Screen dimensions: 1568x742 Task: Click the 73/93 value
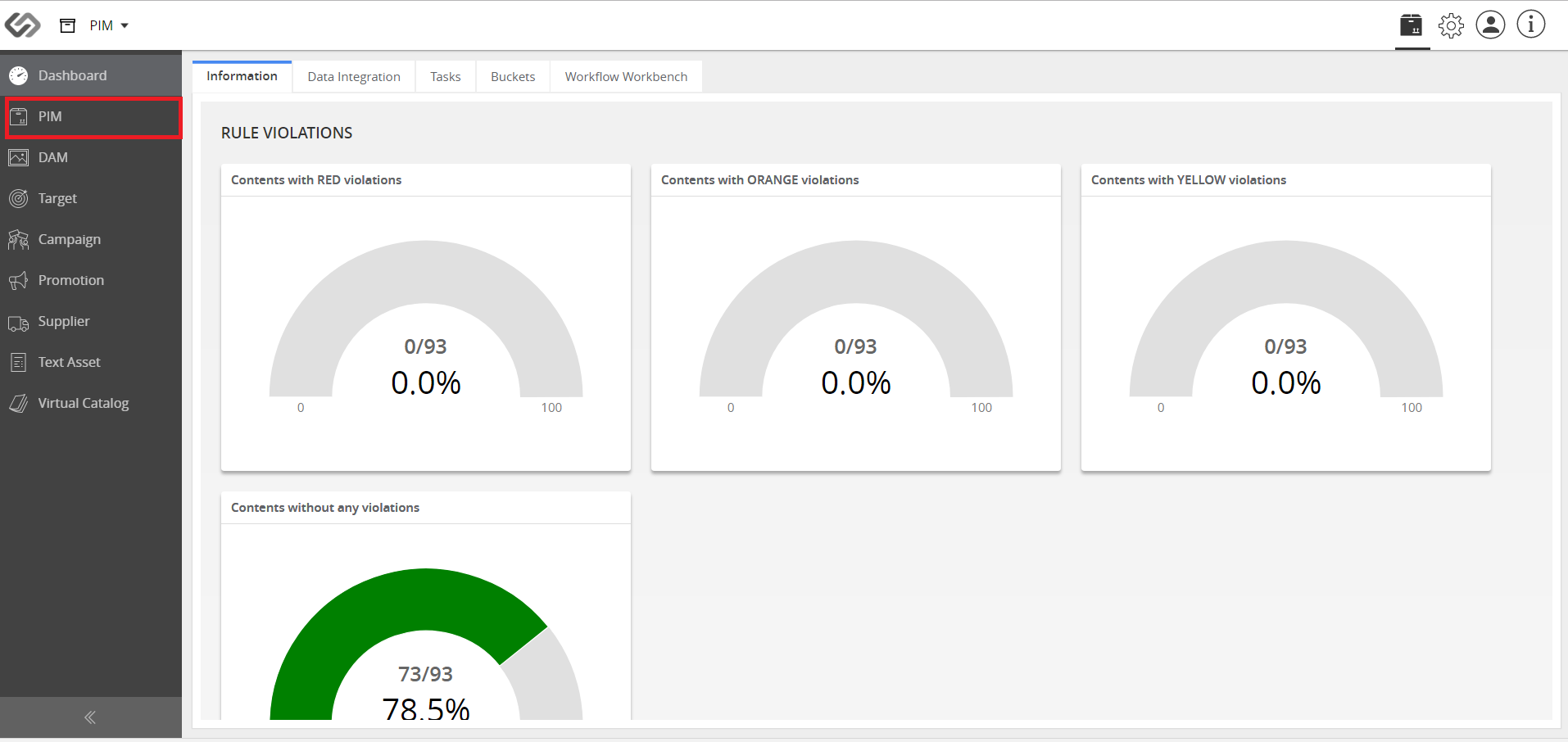(x=426, y=674)
